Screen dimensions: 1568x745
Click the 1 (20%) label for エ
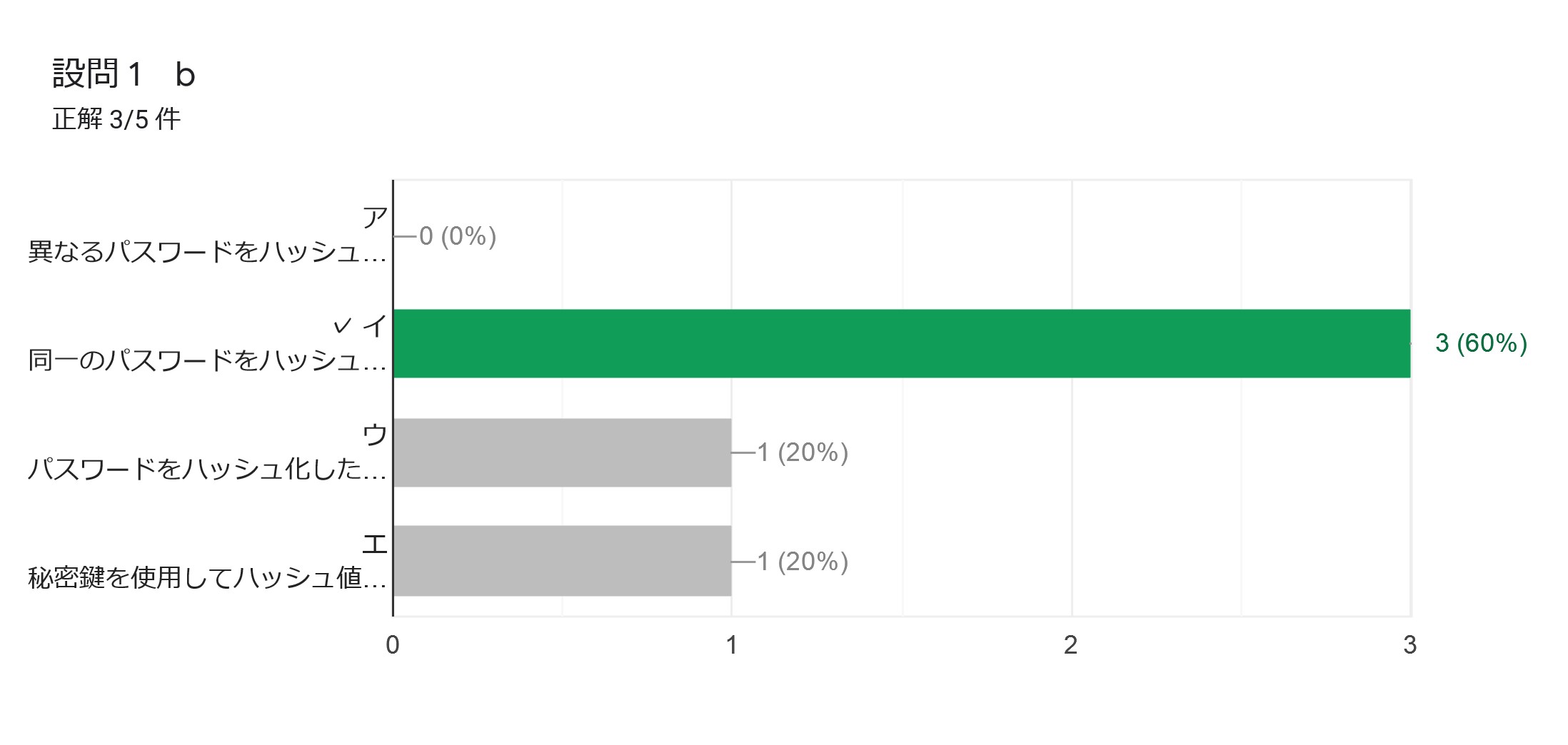(803, 562)
